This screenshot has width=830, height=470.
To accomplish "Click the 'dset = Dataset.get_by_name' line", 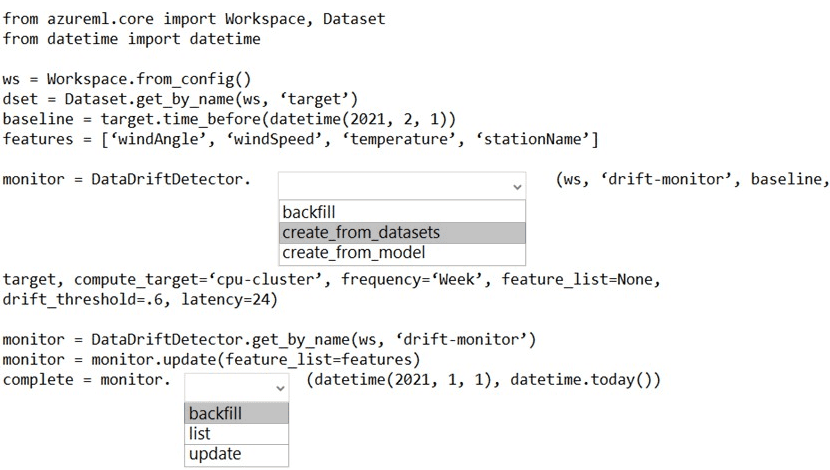I will tap(180, 99).
